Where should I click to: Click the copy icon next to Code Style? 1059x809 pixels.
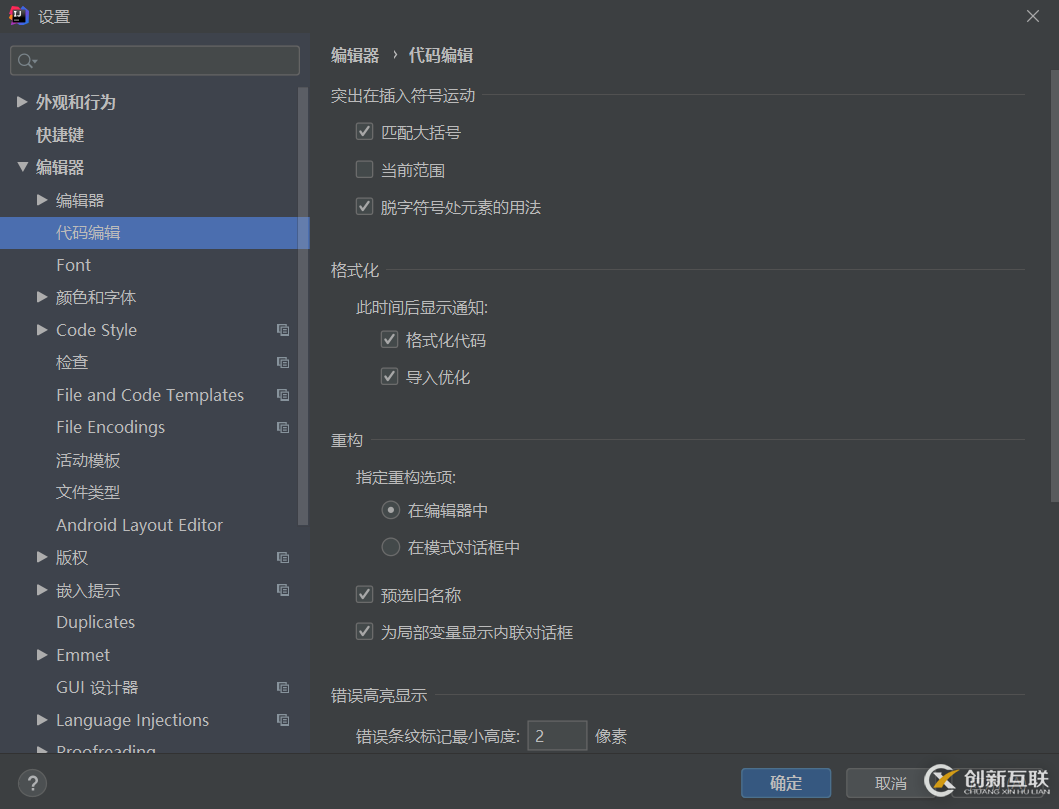pyautogui.click(x=283, y=330)
